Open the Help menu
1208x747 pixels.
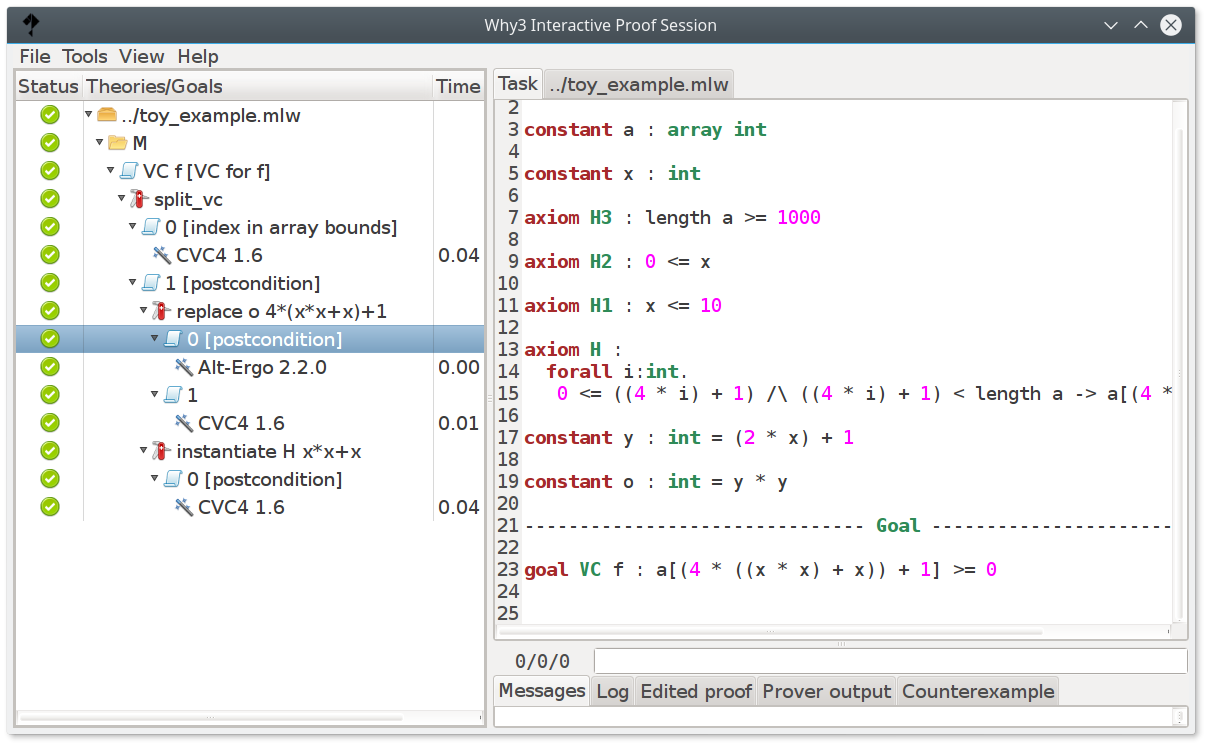[198, 57]
